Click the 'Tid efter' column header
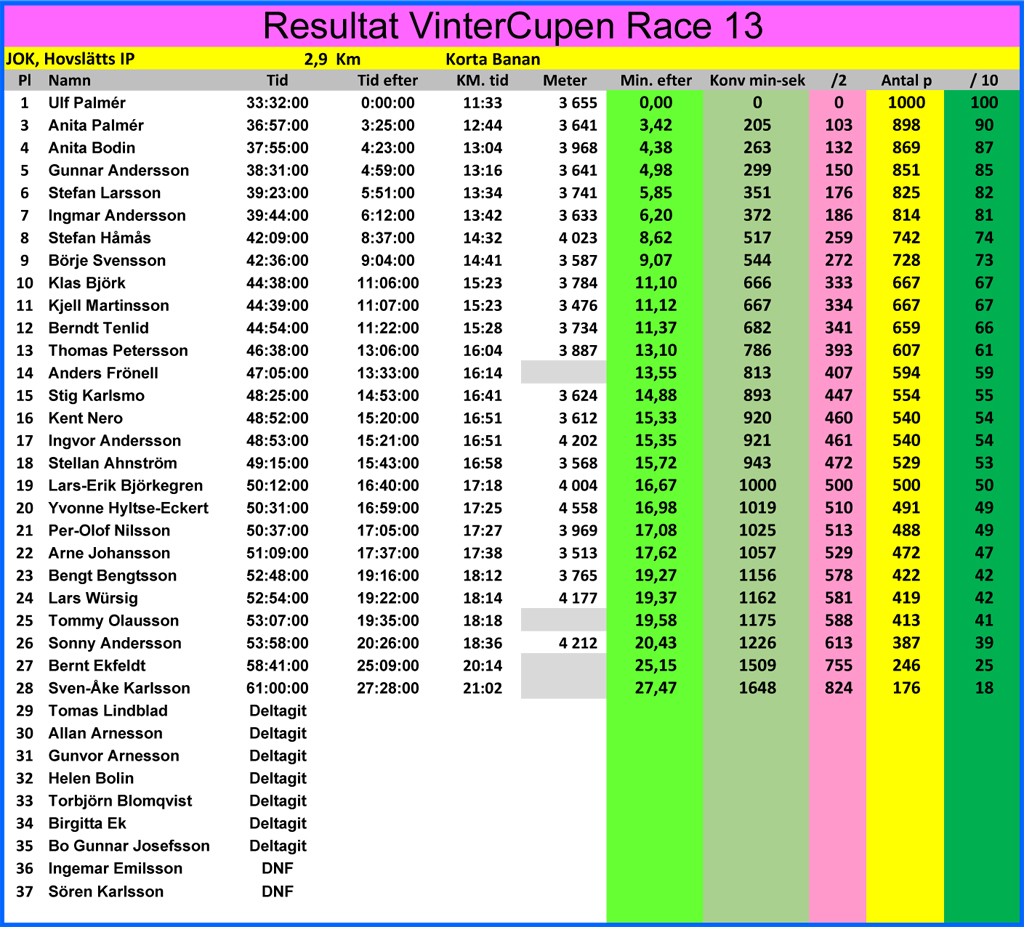This screenshot has width=1024, height=927. (x=387, y=80)
